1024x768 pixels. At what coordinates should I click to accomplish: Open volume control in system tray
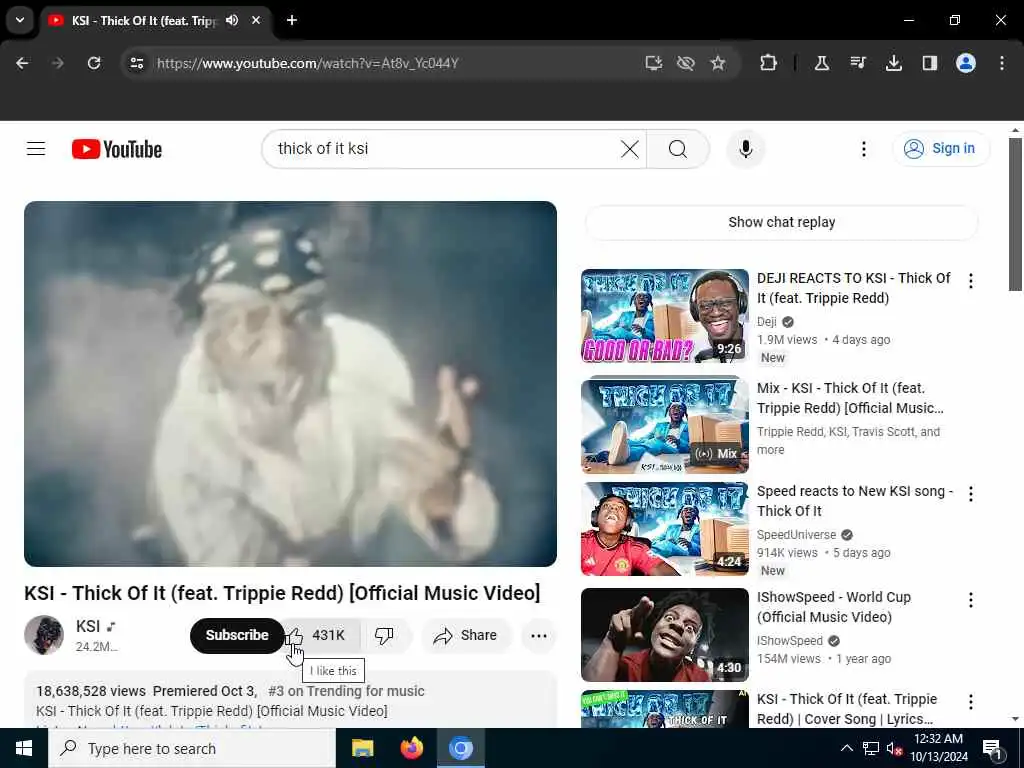895,748
